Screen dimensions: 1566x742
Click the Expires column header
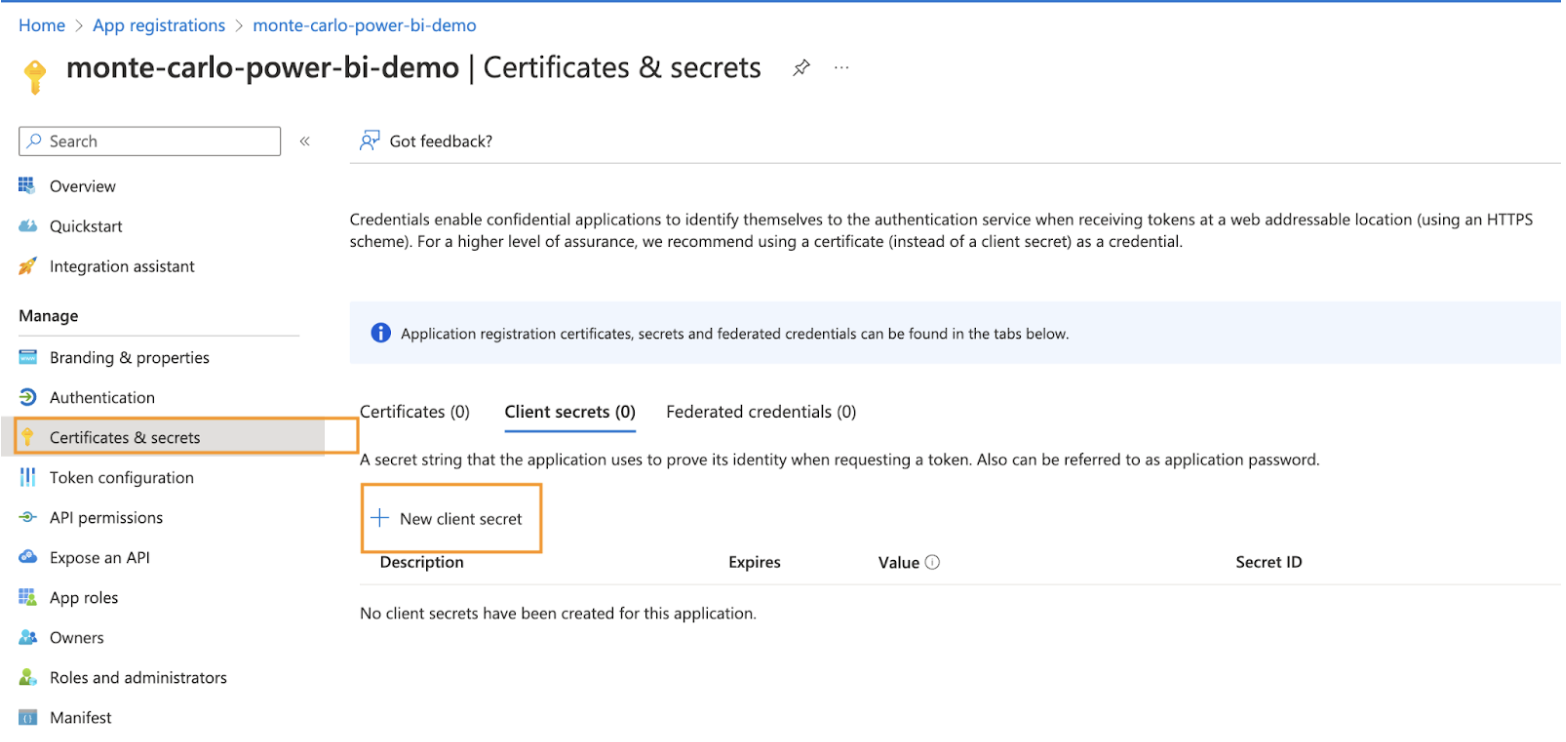754,562
